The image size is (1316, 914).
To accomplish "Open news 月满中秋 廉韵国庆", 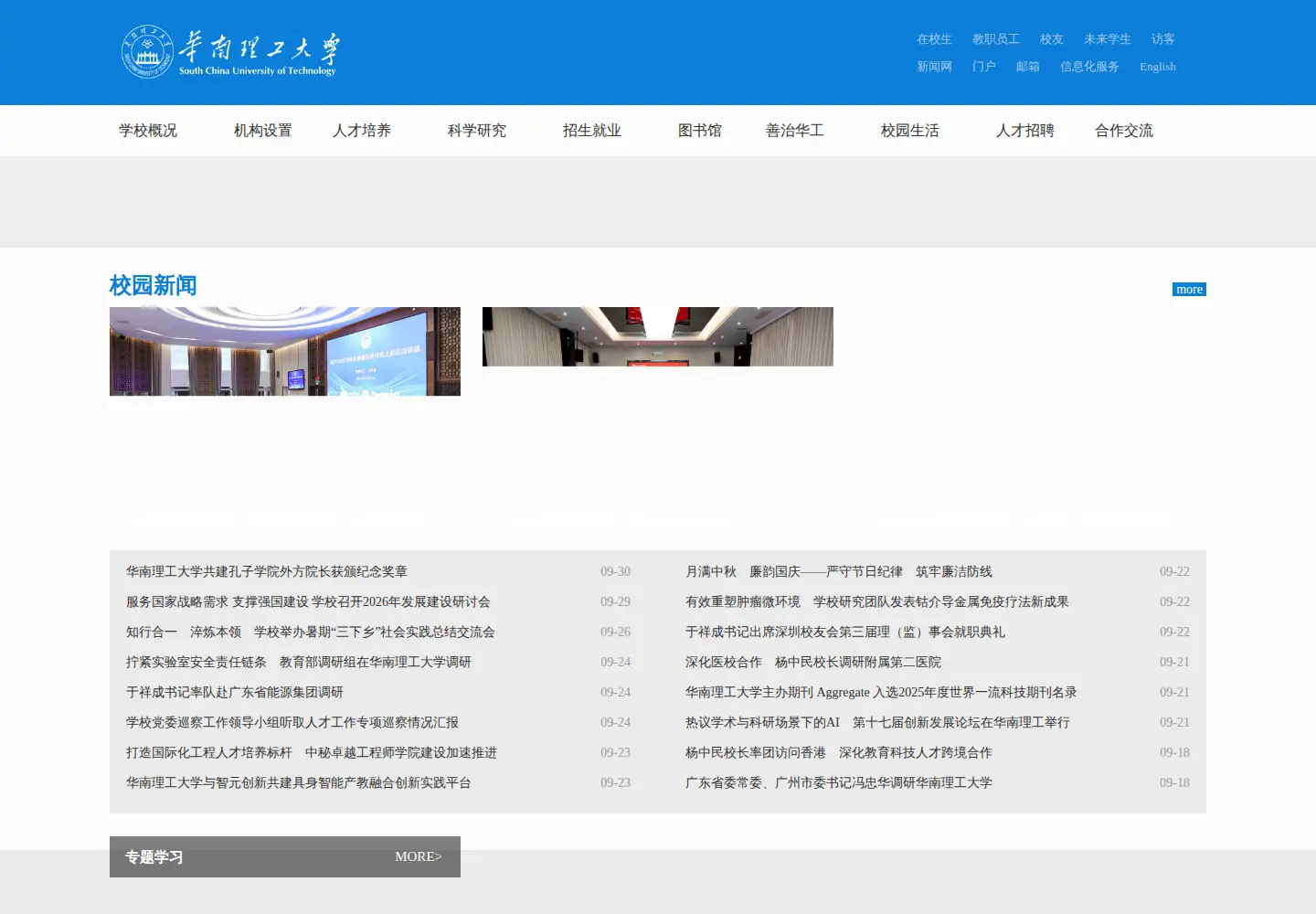I will (839, 571).
